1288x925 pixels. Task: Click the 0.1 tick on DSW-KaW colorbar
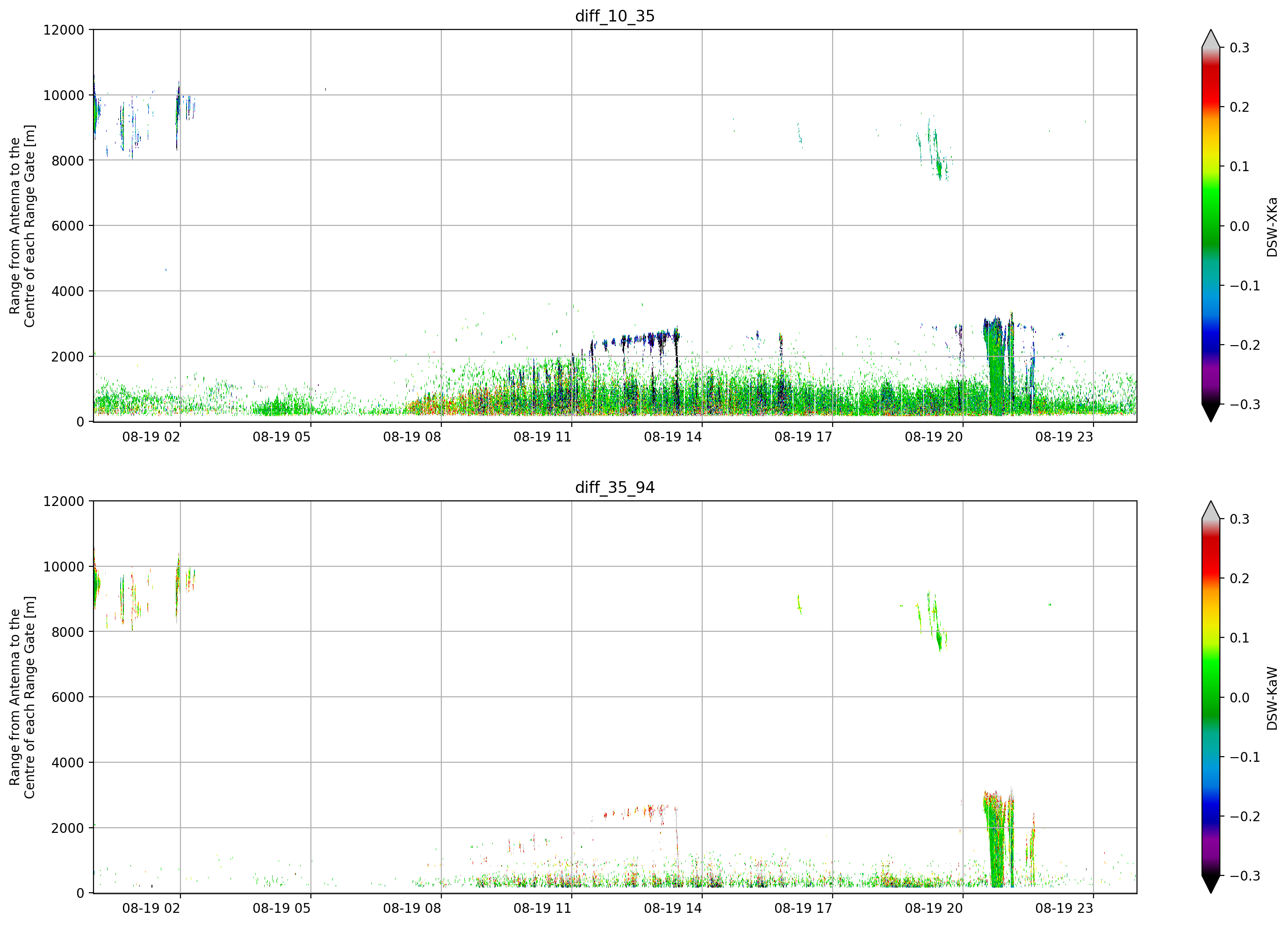[x=1239, y=638]
